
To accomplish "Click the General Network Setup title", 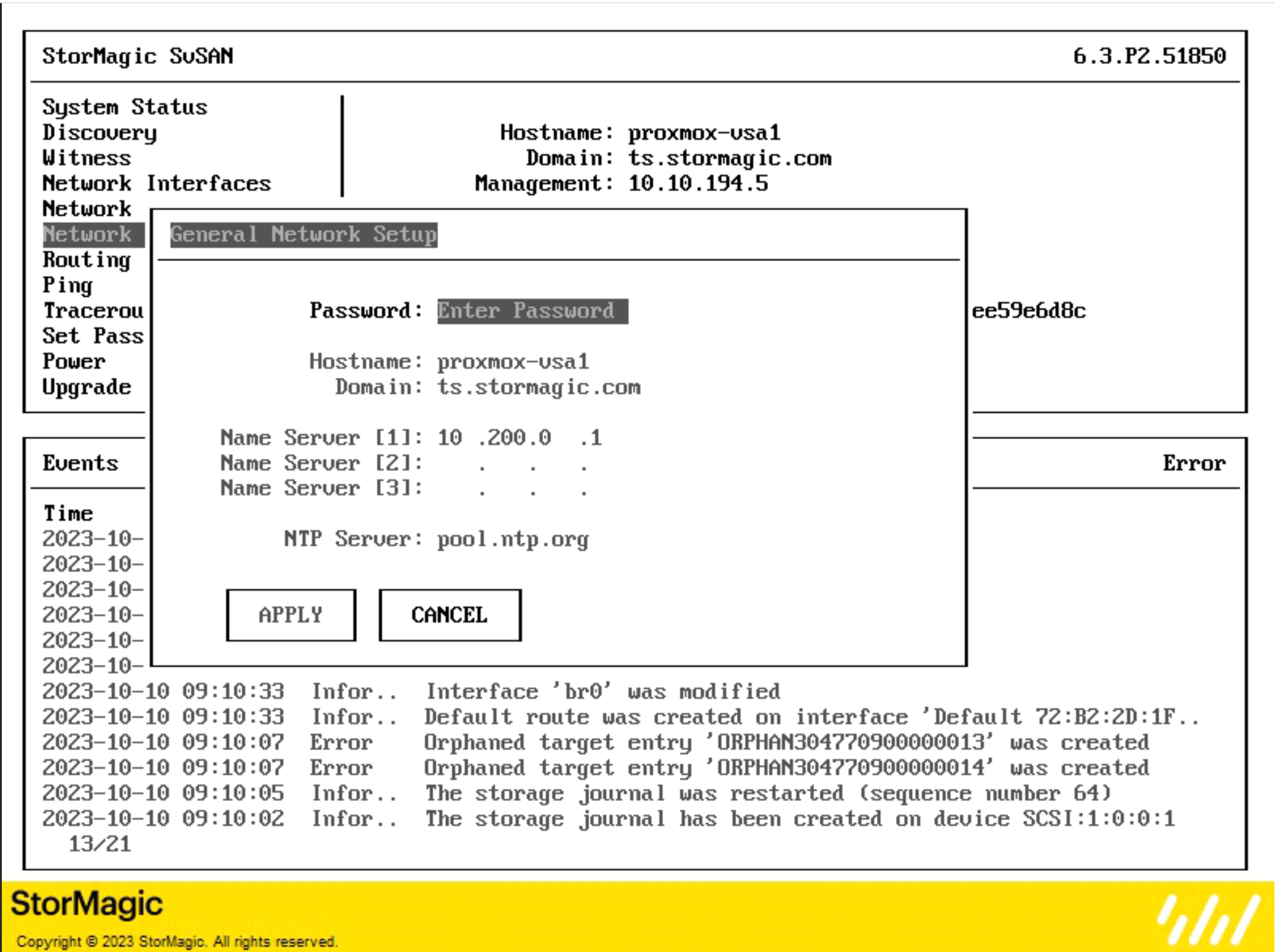I will click(304, 235).
